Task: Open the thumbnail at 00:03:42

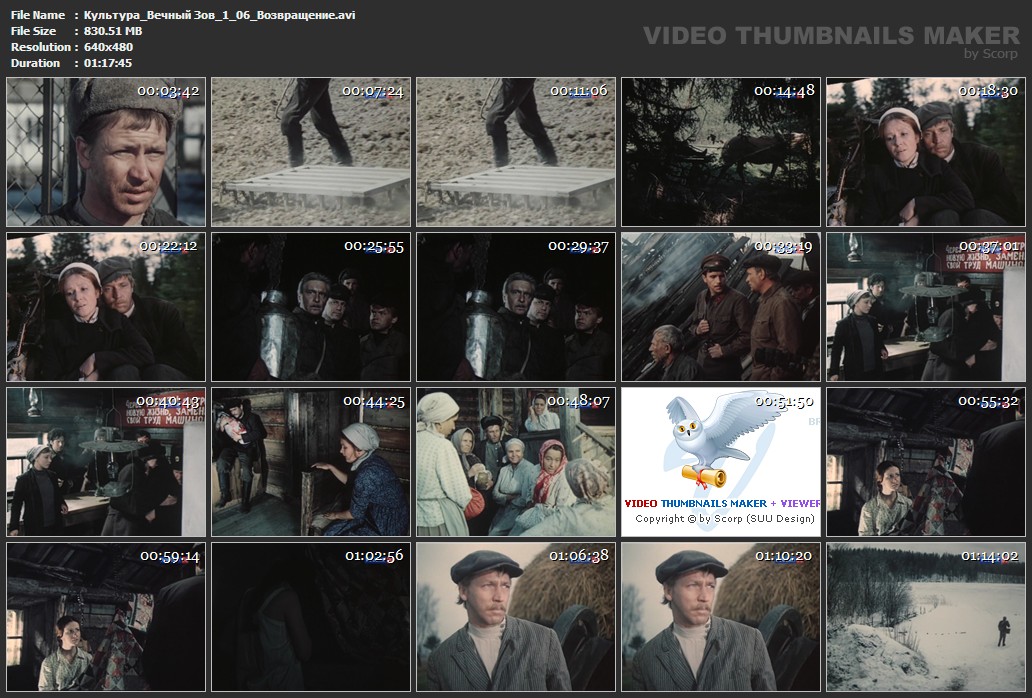Action: point(106,152)
